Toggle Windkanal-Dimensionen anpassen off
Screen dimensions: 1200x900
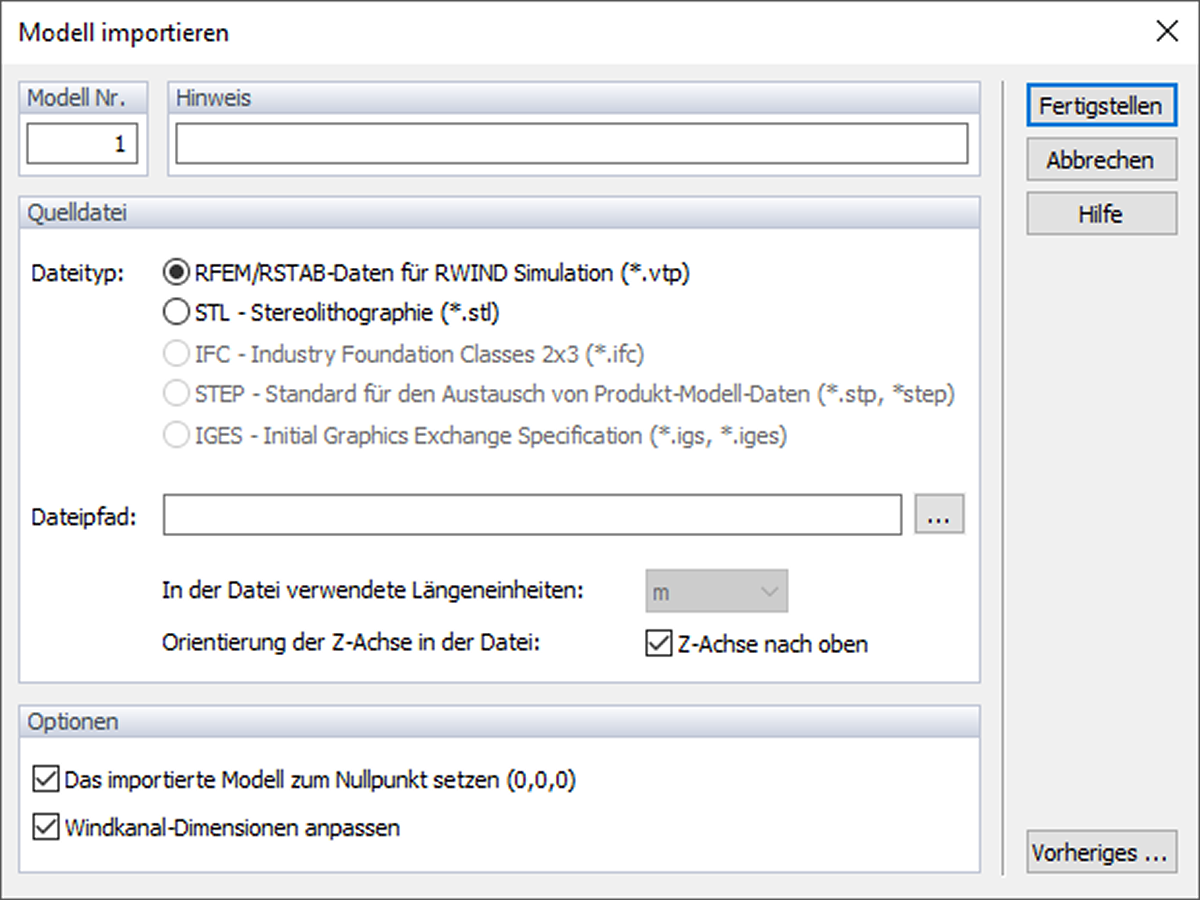click(x=46, y=828)
